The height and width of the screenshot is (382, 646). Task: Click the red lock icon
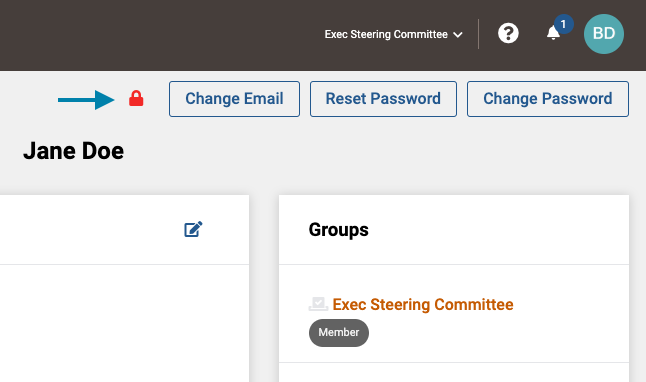136,99
